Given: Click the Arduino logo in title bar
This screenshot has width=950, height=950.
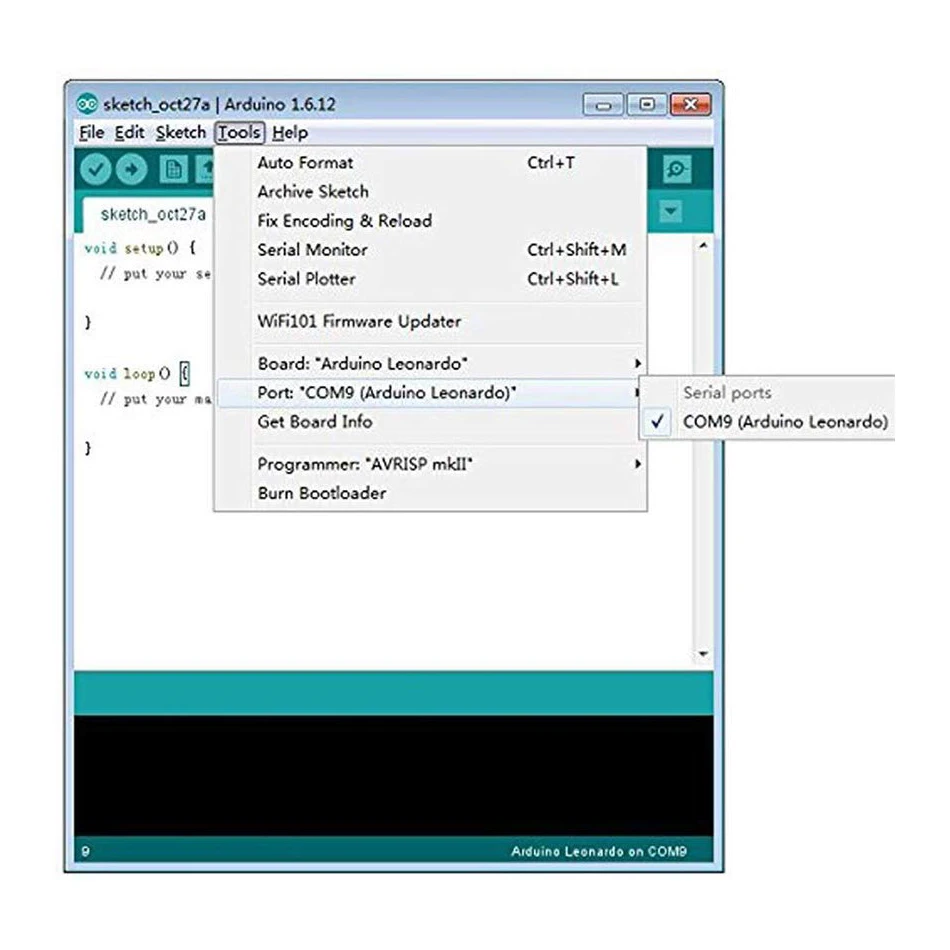Looking at the screenshot, I should pos(87,104).
